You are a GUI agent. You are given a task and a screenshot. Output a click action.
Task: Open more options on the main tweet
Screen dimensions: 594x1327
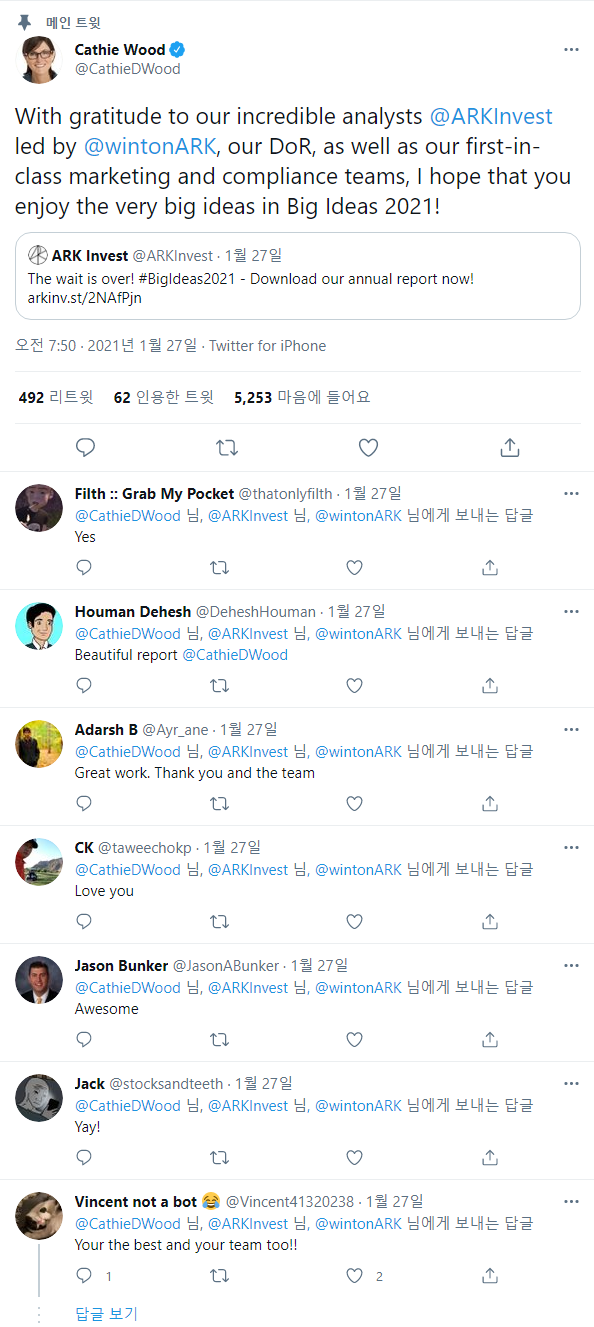[x=571, y=49]
